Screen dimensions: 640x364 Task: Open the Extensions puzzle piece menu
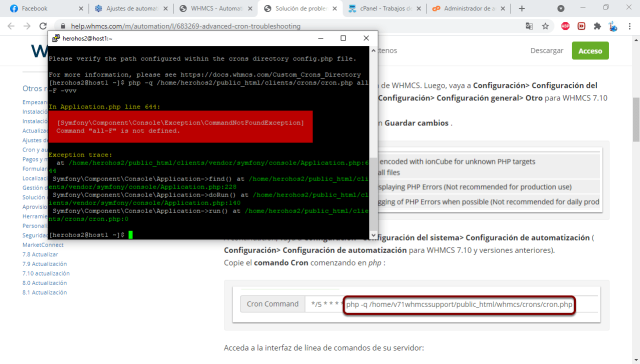(597, 26)
